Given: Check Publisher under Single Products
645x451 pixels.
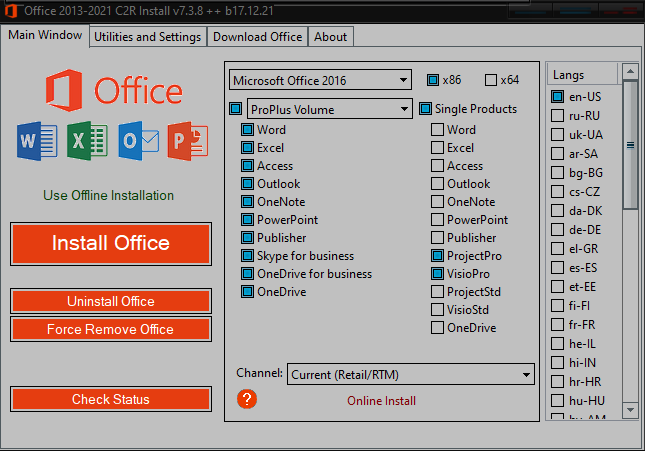Looking at the screenshot, I should click(x=437, y=238).
